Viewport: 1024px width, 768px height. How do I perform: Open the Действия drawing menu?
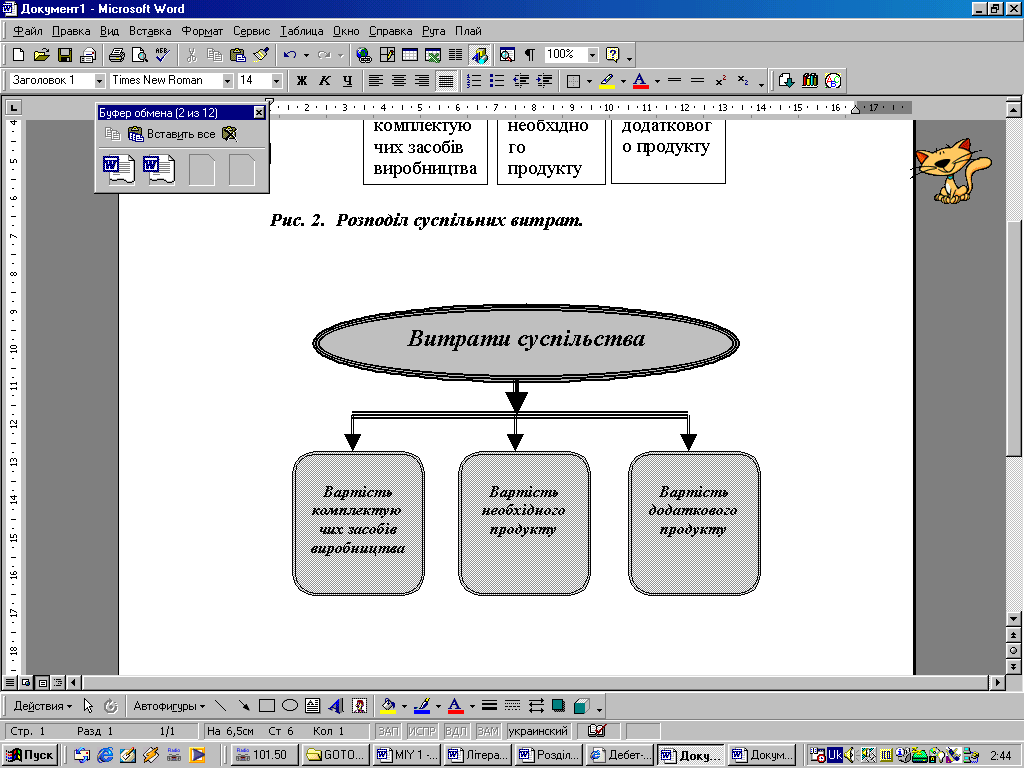click(42, 705)
